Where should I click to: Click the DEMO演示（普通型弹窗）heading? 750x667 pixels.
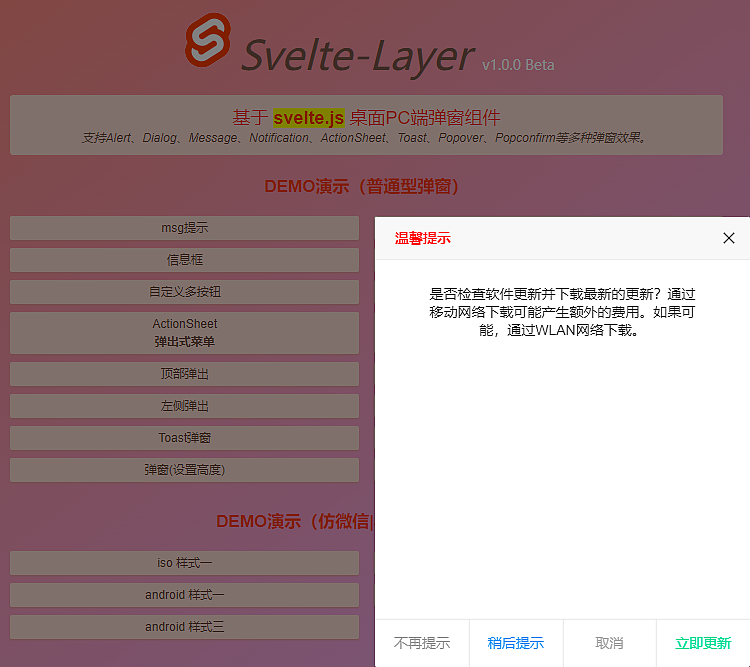(x=362, y=186)
